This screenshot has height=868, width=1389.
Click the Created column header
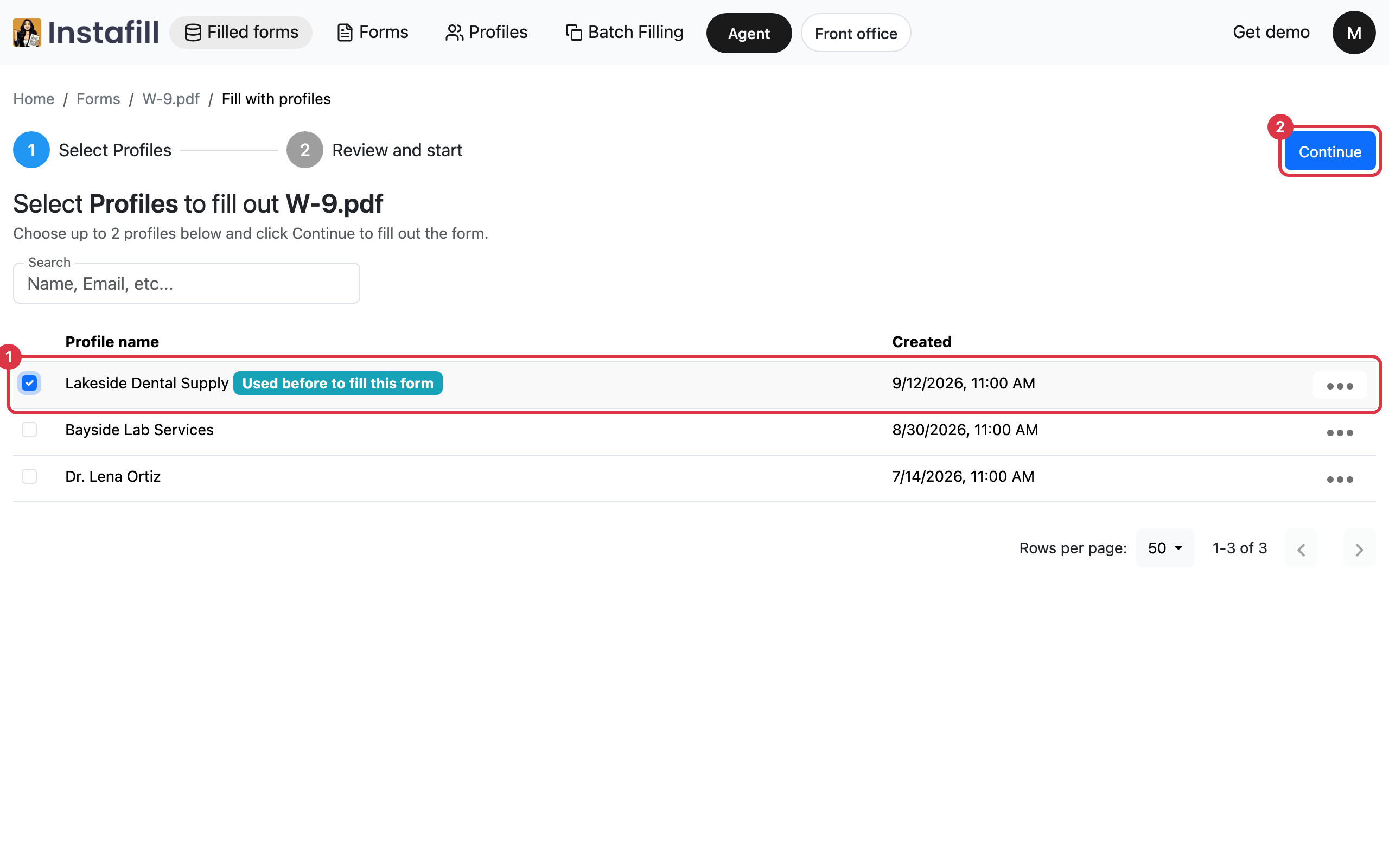921,342
